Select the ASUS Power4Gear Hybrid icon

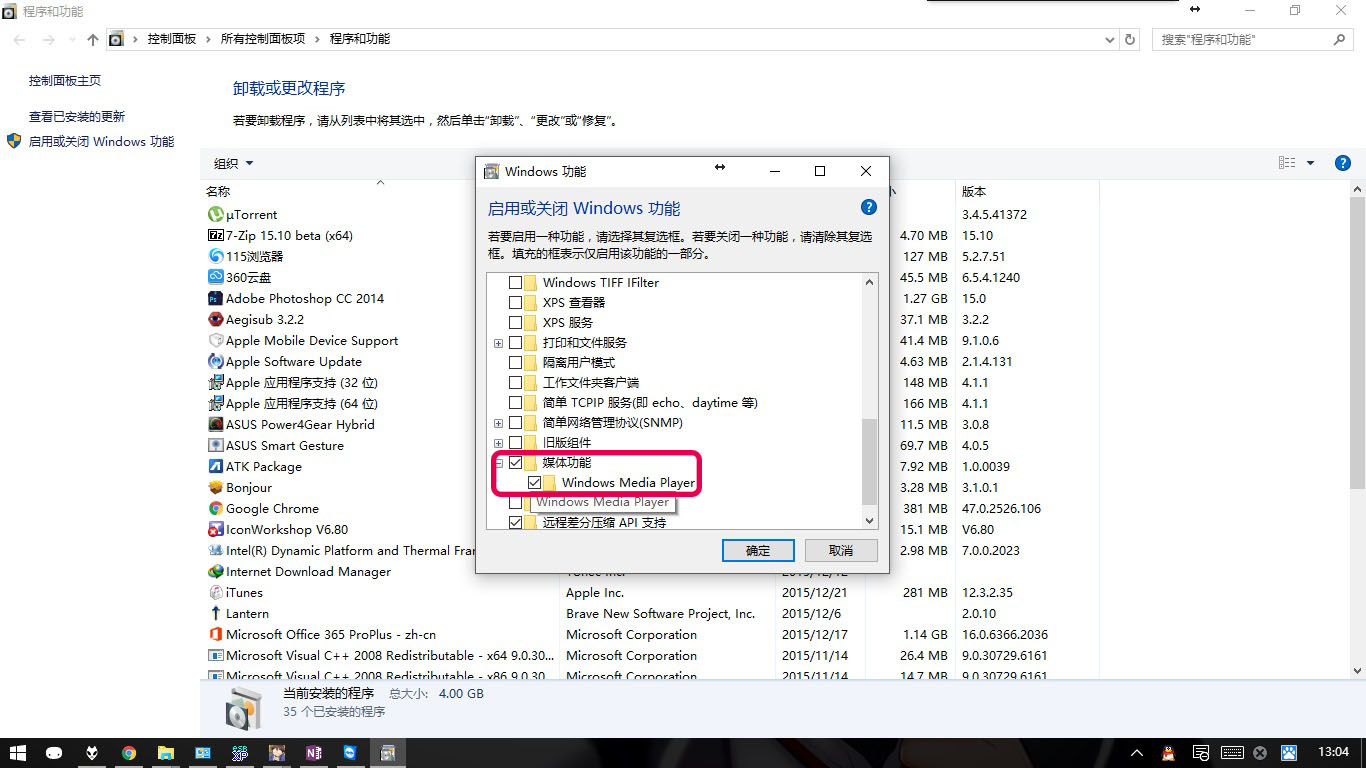coord(215,424)
